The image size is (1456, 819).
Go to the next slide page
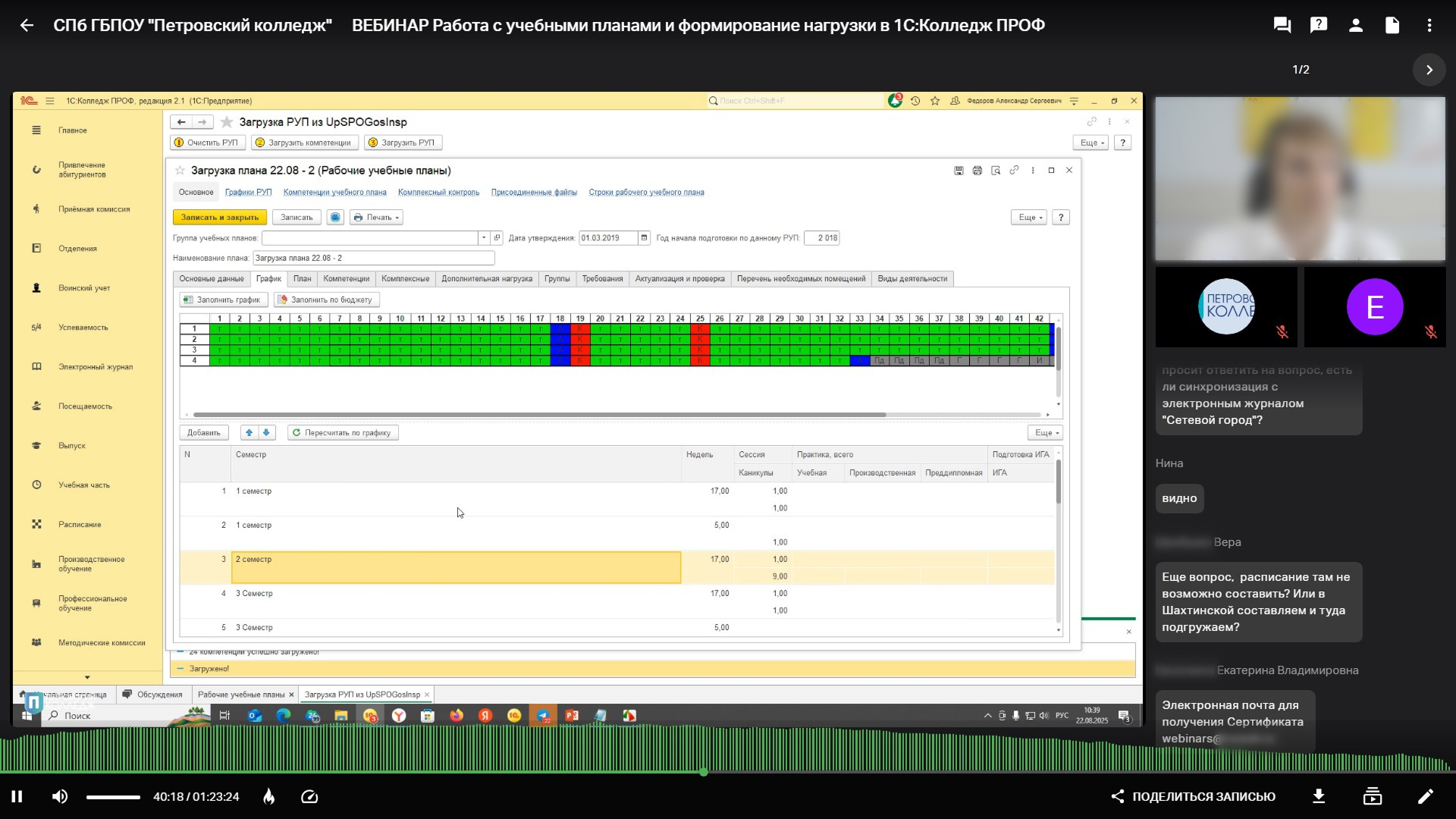(x=1429, y=70)
